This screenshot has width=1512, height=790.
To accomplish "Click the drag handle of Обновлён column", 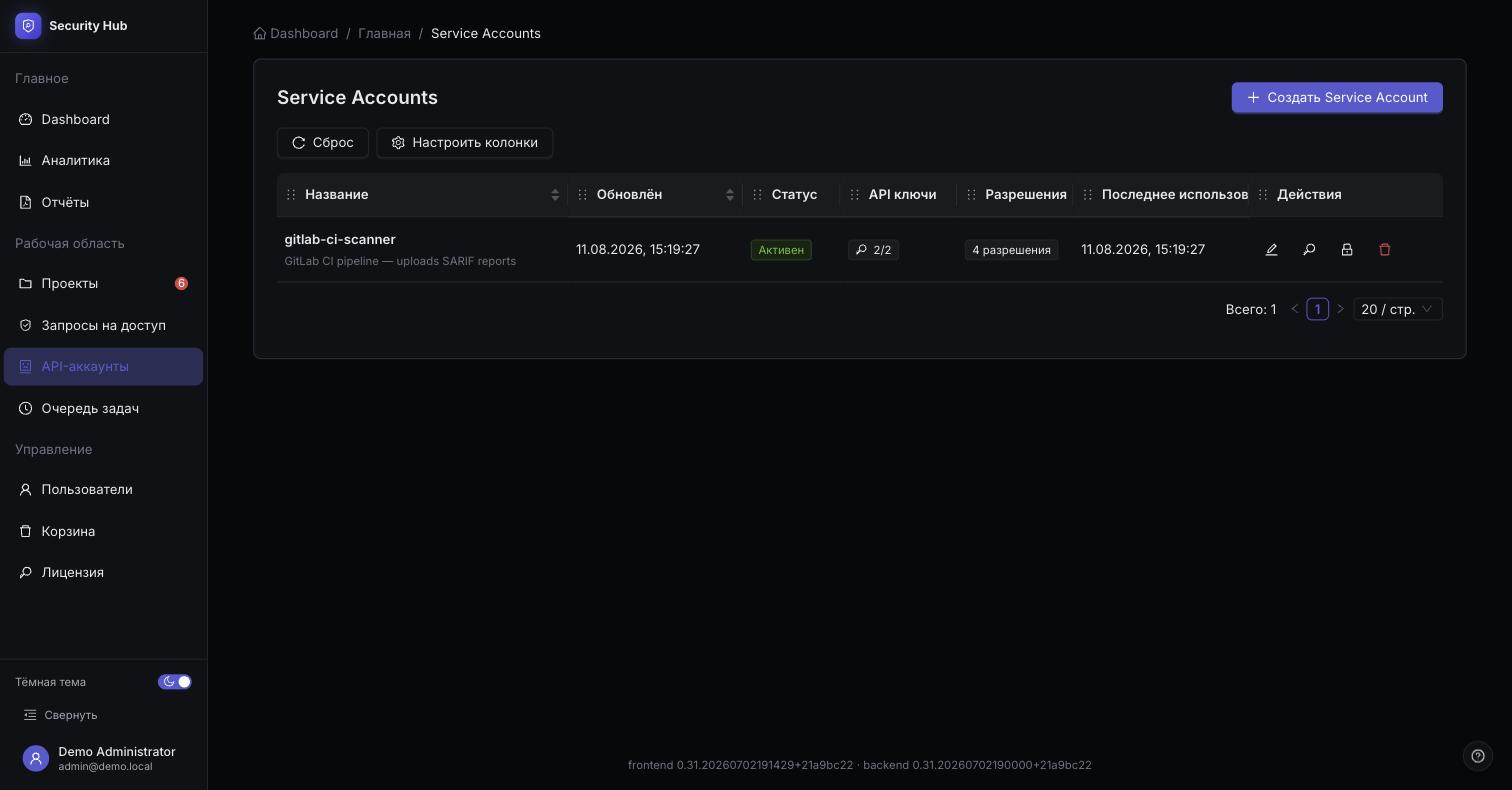I will [582, 195].
